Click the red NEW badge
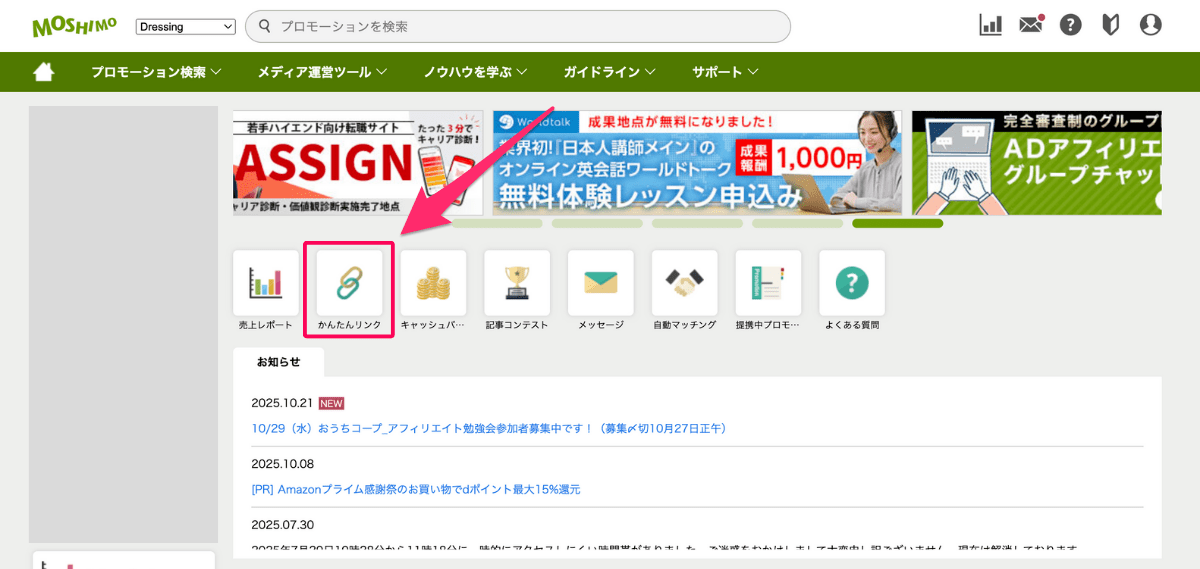1200x569 pixels. pos(331,403)
